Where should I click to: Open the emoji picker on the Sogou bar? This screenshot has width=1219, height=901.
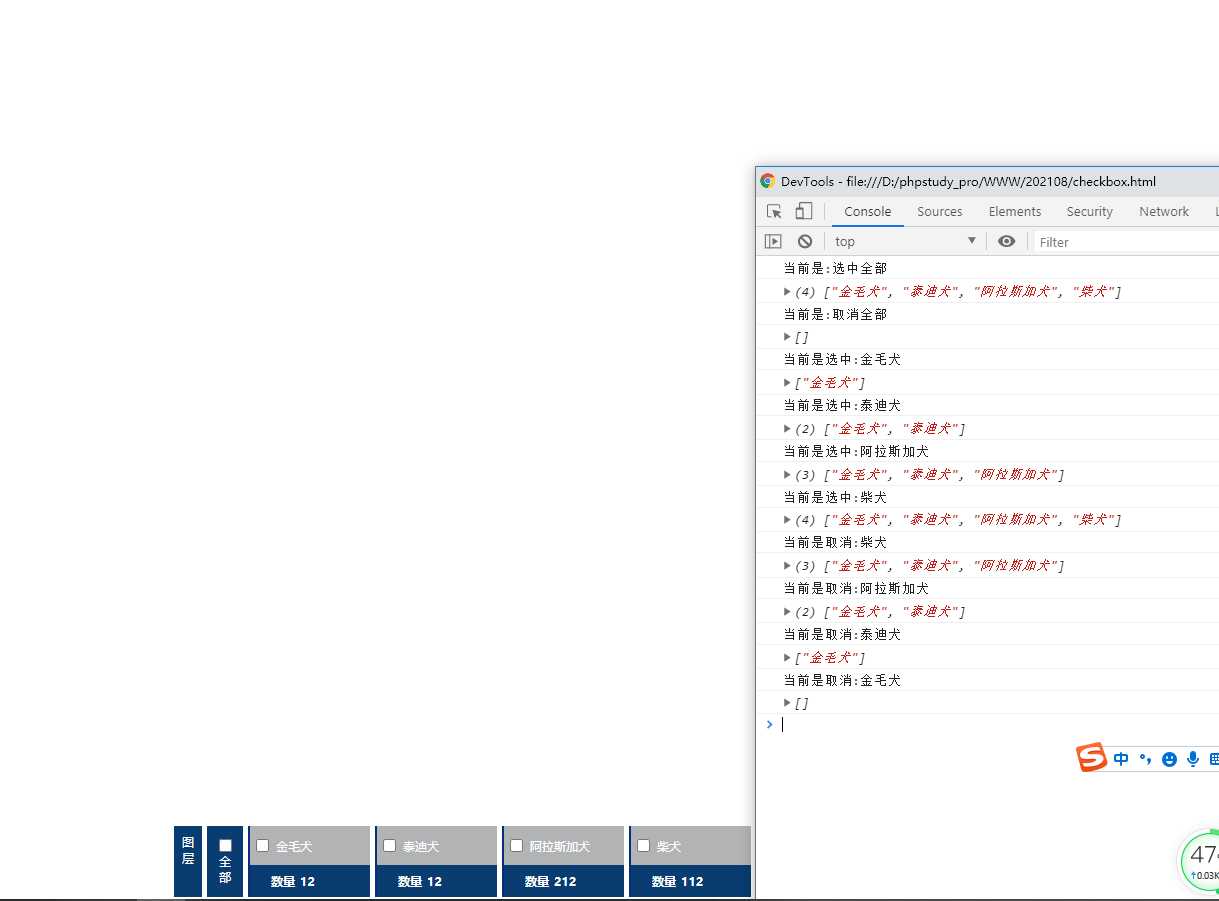1169,759
